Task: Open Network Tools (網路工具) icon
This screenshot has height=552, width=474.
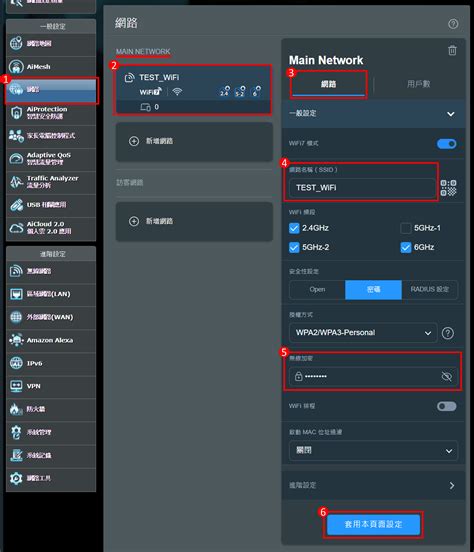Action: tap(16, 478)
